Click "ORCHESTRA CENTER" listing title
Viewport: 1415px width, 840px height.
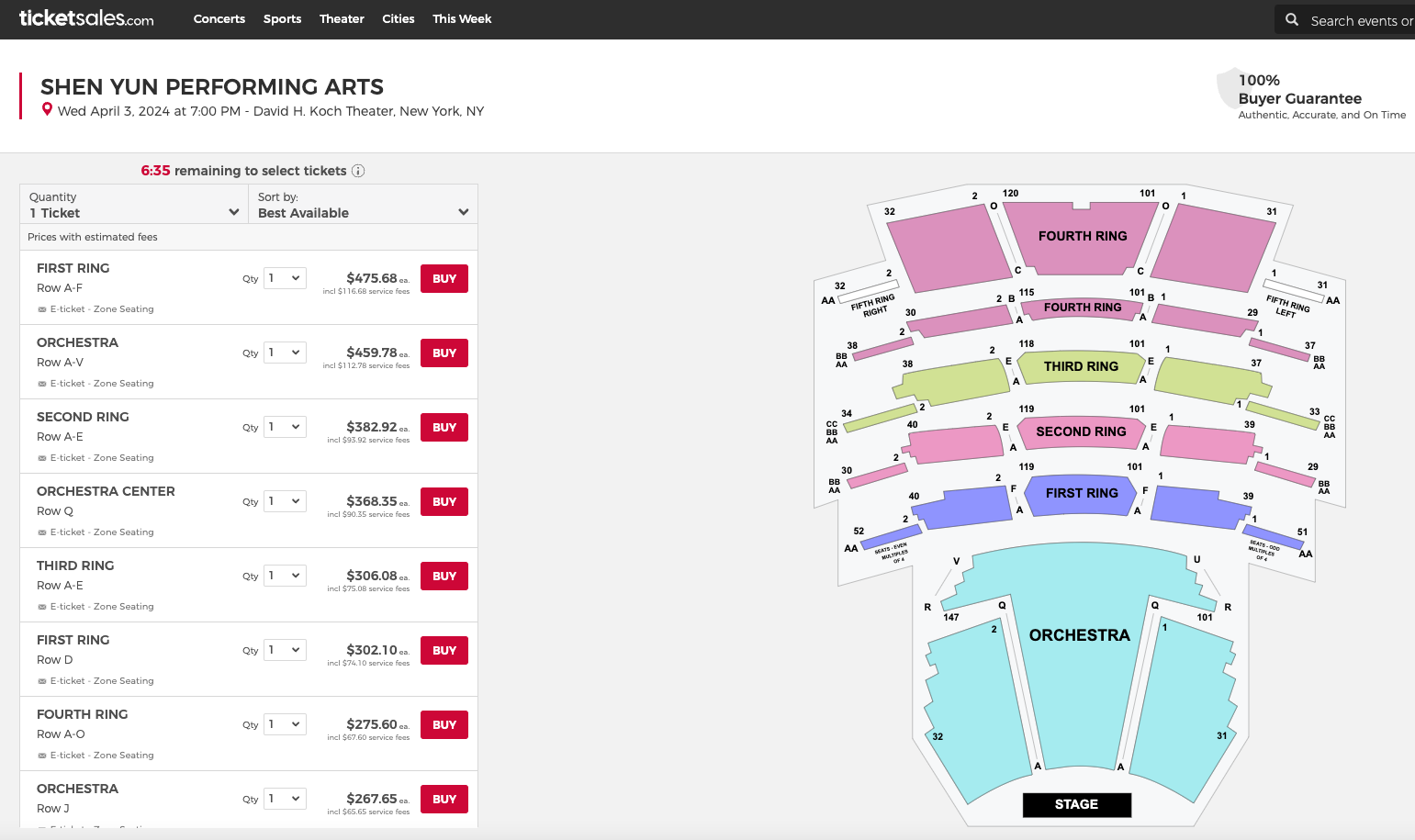coord(106,491)
